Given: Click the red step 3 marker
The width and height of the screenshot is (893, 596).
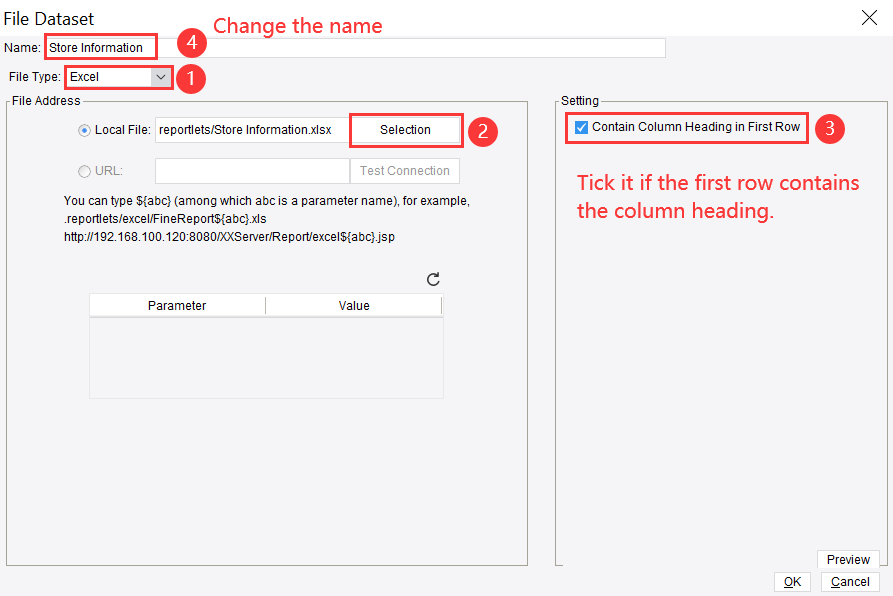Looking at the screenshot, I should [829, 128].
